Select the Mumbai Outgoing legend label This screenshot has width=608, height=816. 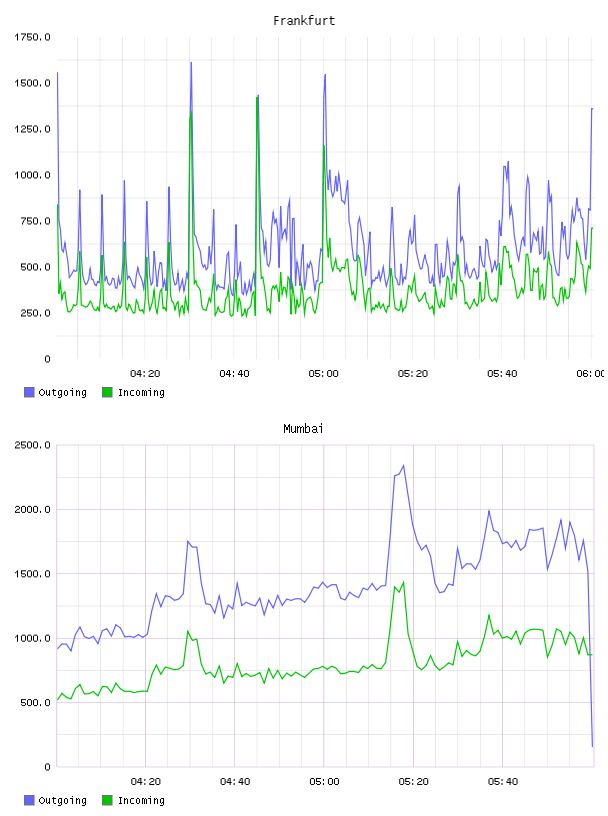pos(62,800)
